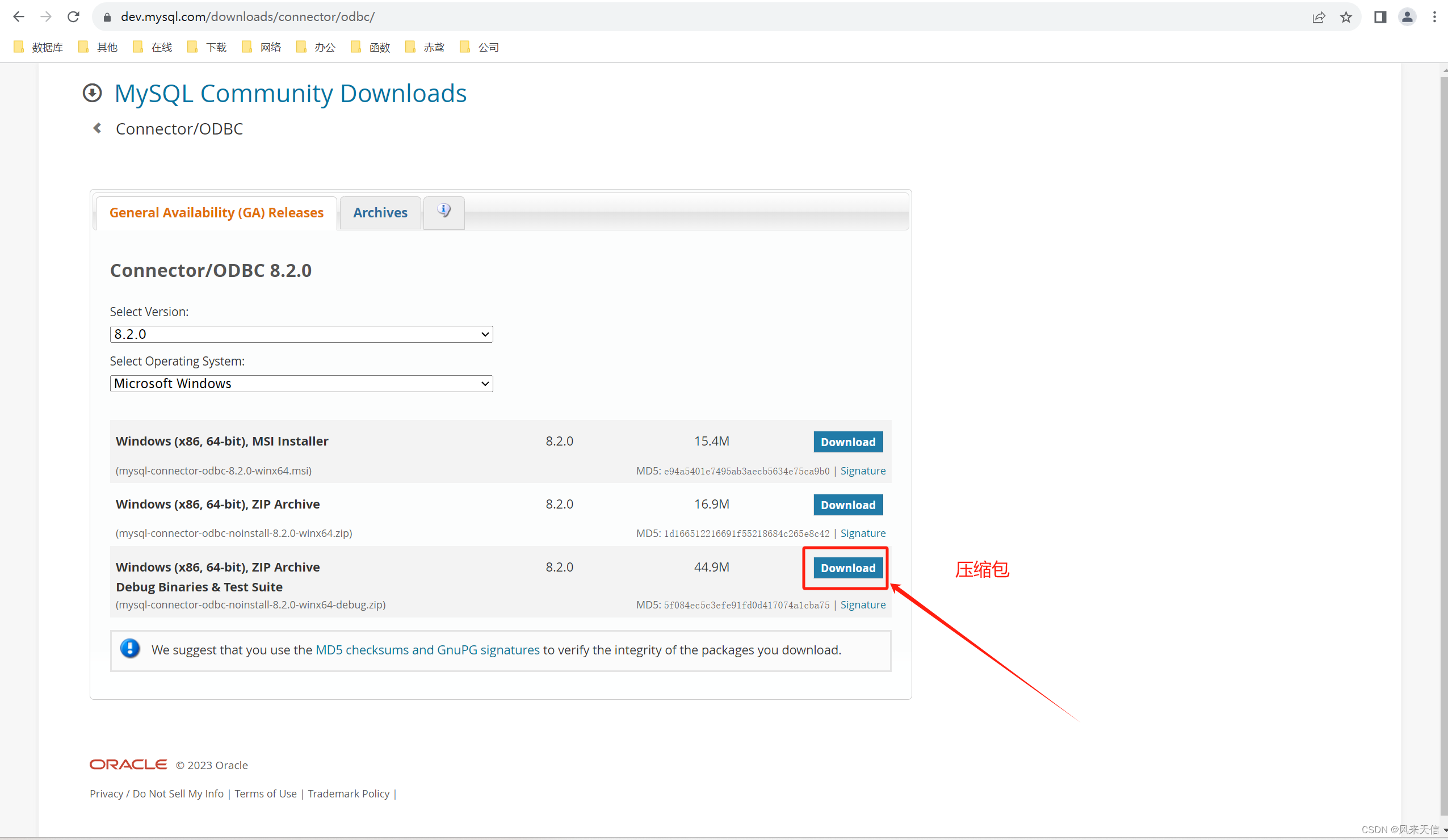Click the browser reload icon
Viewport: 1448px width, 840px height.
click(74, 16)
